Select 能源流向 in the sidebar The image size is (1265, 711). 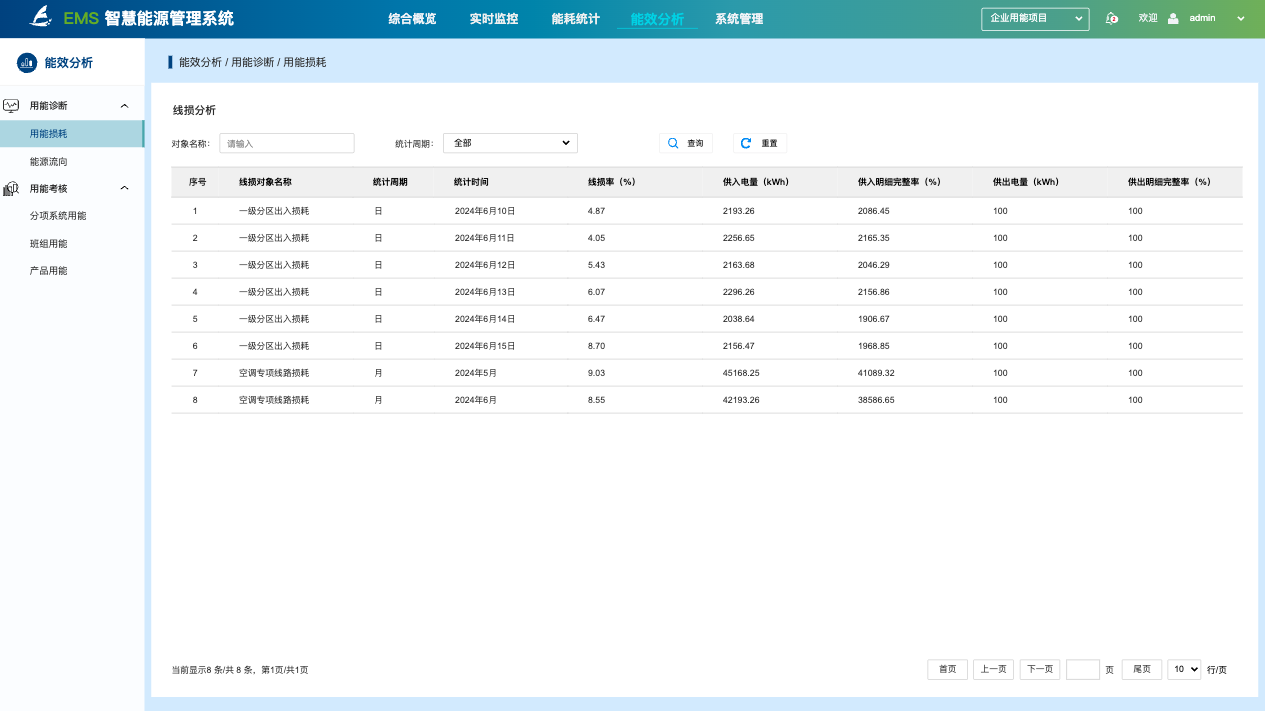tap(49, 161)
